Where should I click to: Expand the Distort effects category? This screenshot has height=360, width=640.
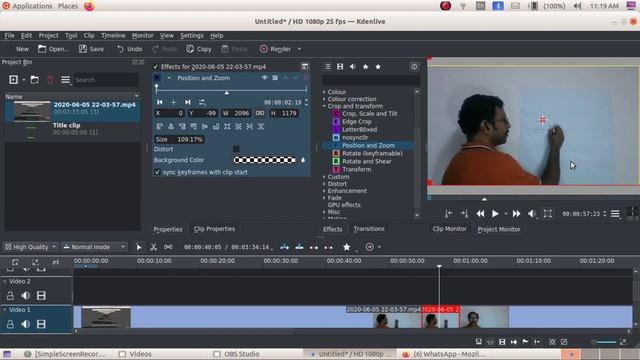(324, 184)
